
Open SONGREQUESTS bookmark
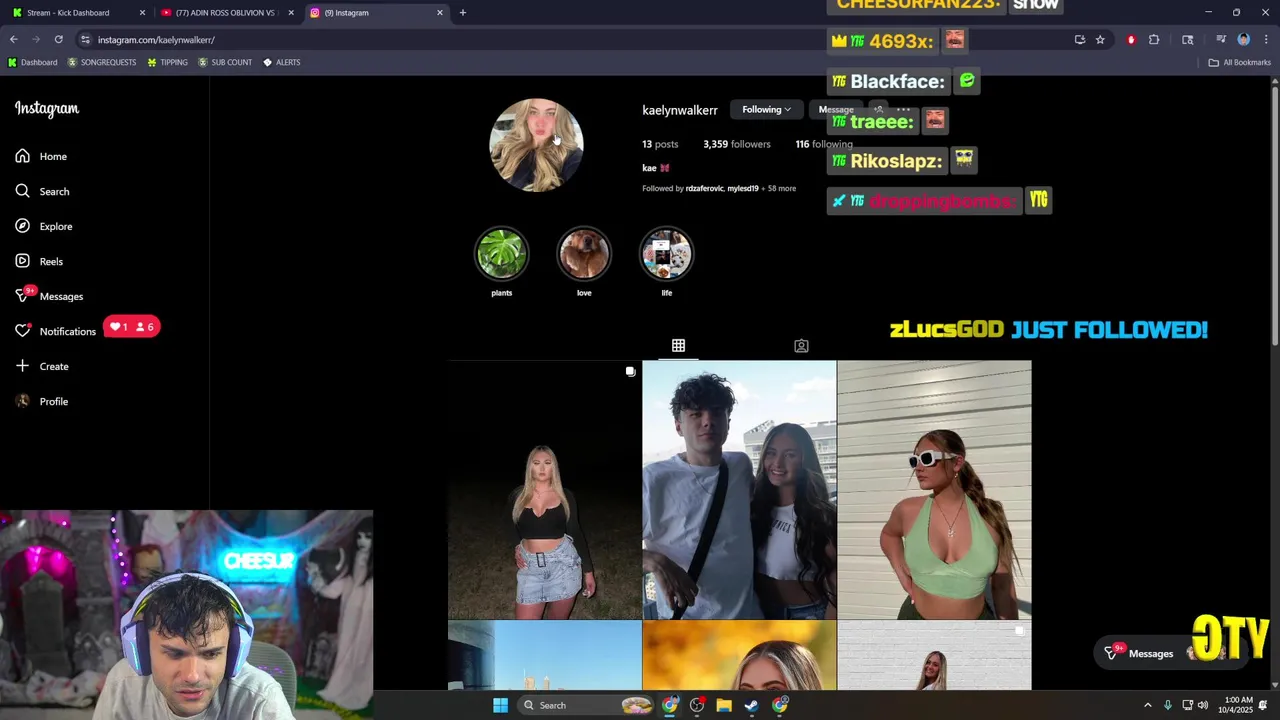tap(102, 62)
